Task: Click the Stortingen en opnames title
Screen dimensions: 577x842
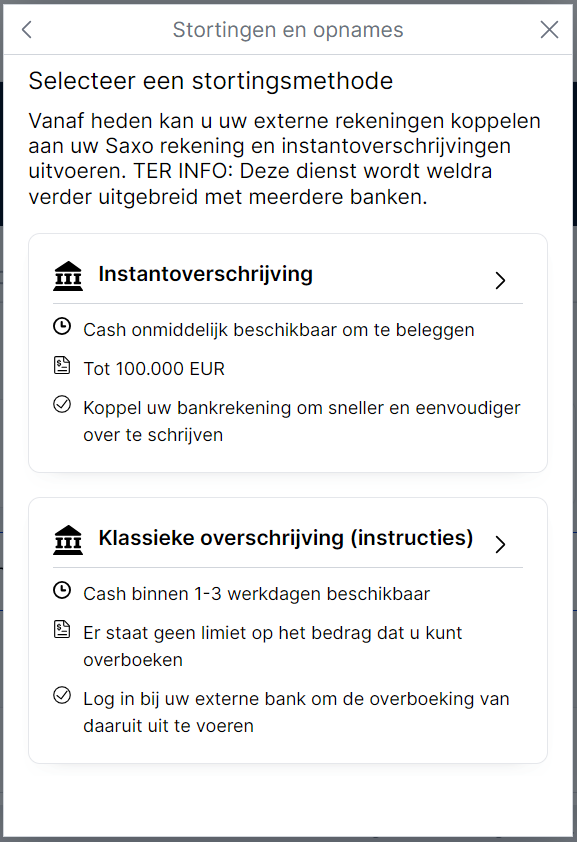Action: (288, 30)
